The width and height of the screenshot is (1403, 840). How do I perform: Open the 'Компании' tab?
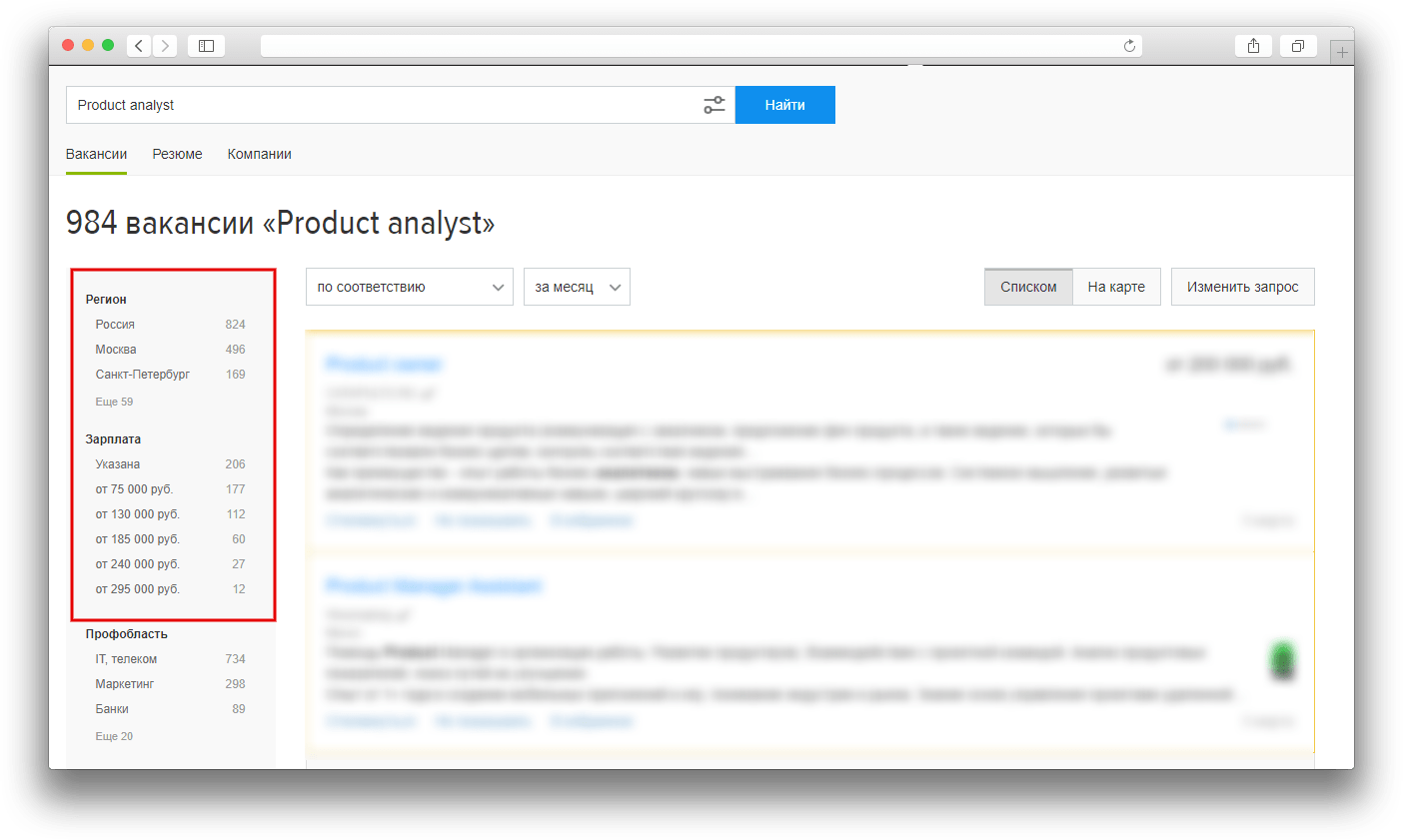259,154
